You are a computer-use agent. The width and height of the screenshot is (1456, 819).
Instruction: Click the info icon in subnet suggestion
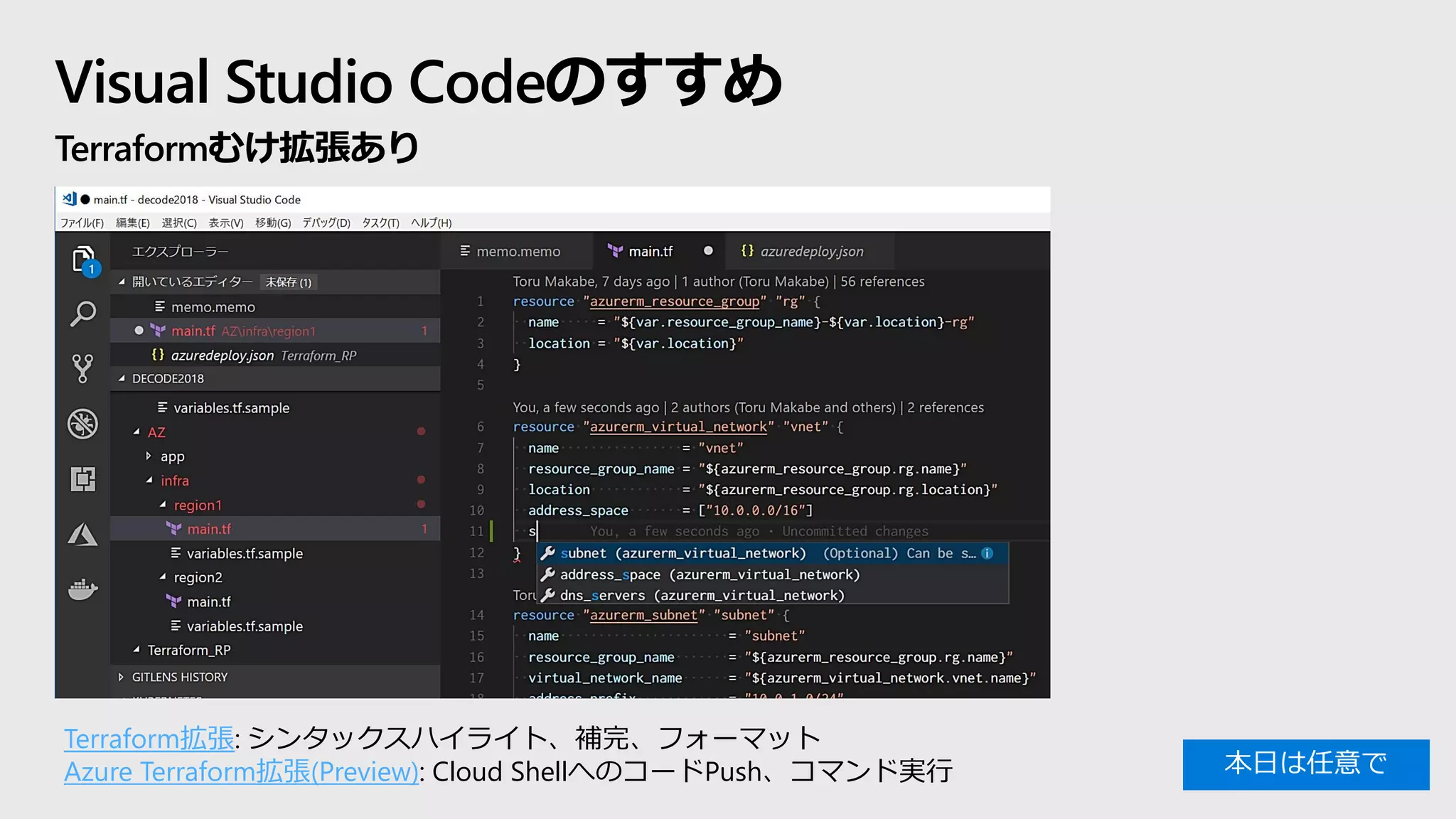click(x=987, y=553)
